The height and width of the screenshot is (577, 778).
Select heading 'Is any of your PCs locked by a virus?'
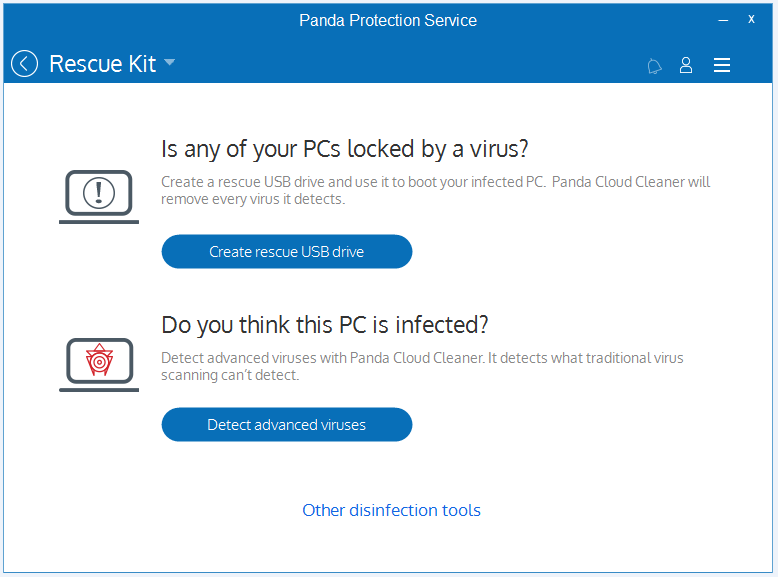(x=345, y=149)
